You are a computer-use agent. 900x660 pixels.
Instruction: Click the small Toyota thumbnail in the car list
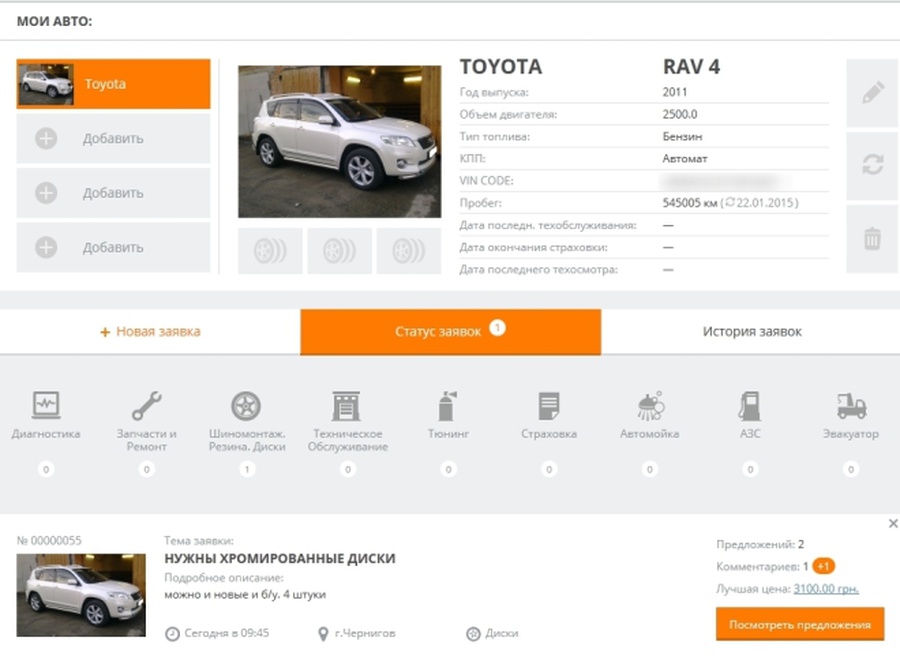point(46,84)
